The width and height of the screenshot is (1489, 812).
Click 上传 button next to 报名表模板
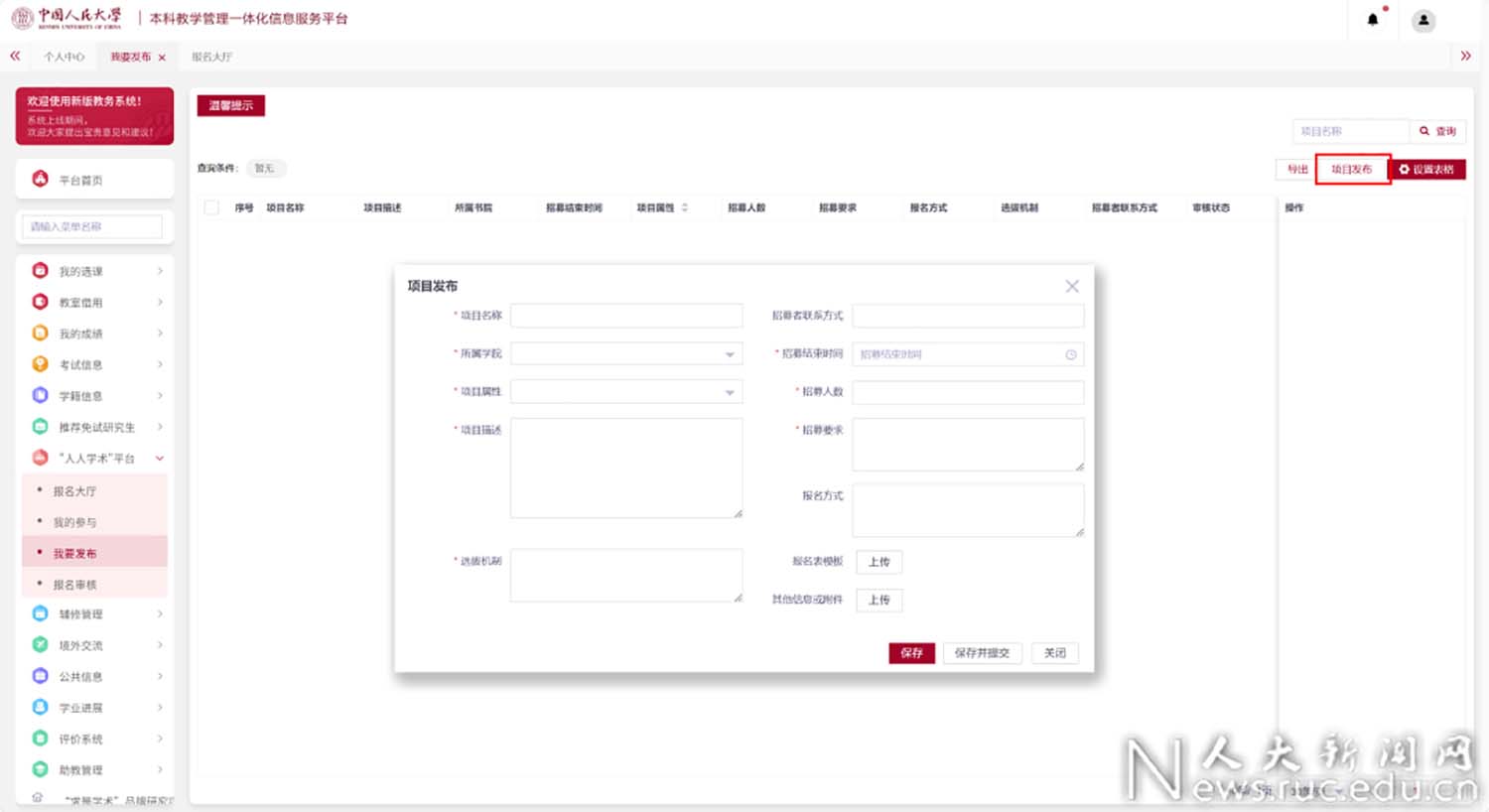click(x=879, y=562)
